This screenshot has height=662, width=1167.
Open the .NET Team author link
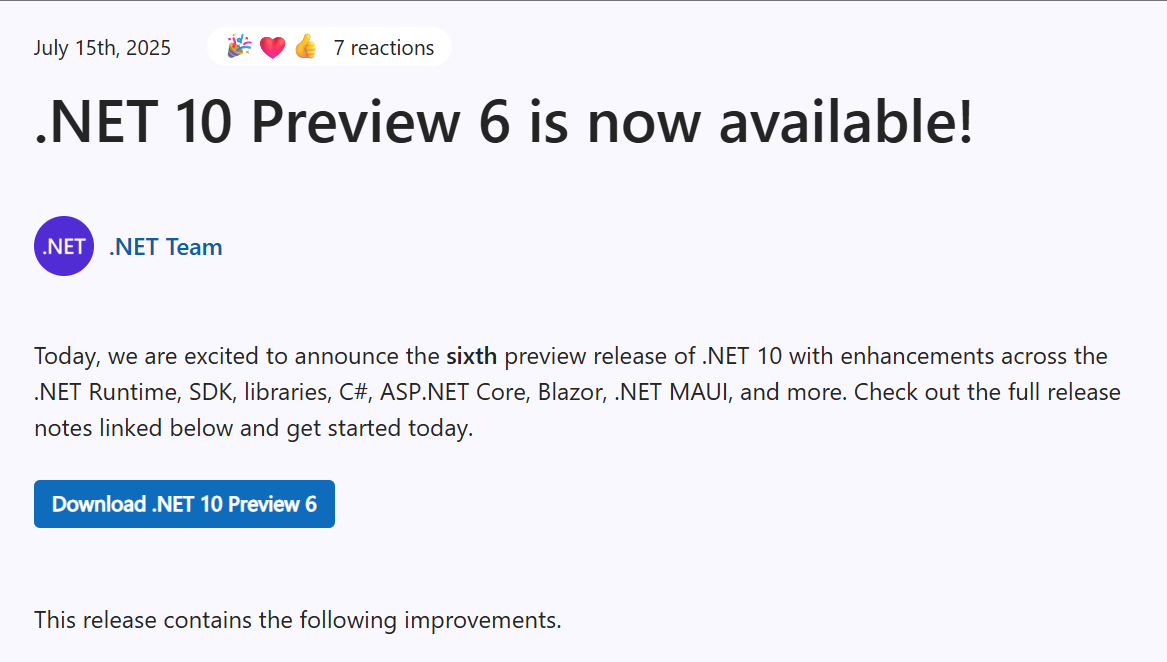(165, 246)
